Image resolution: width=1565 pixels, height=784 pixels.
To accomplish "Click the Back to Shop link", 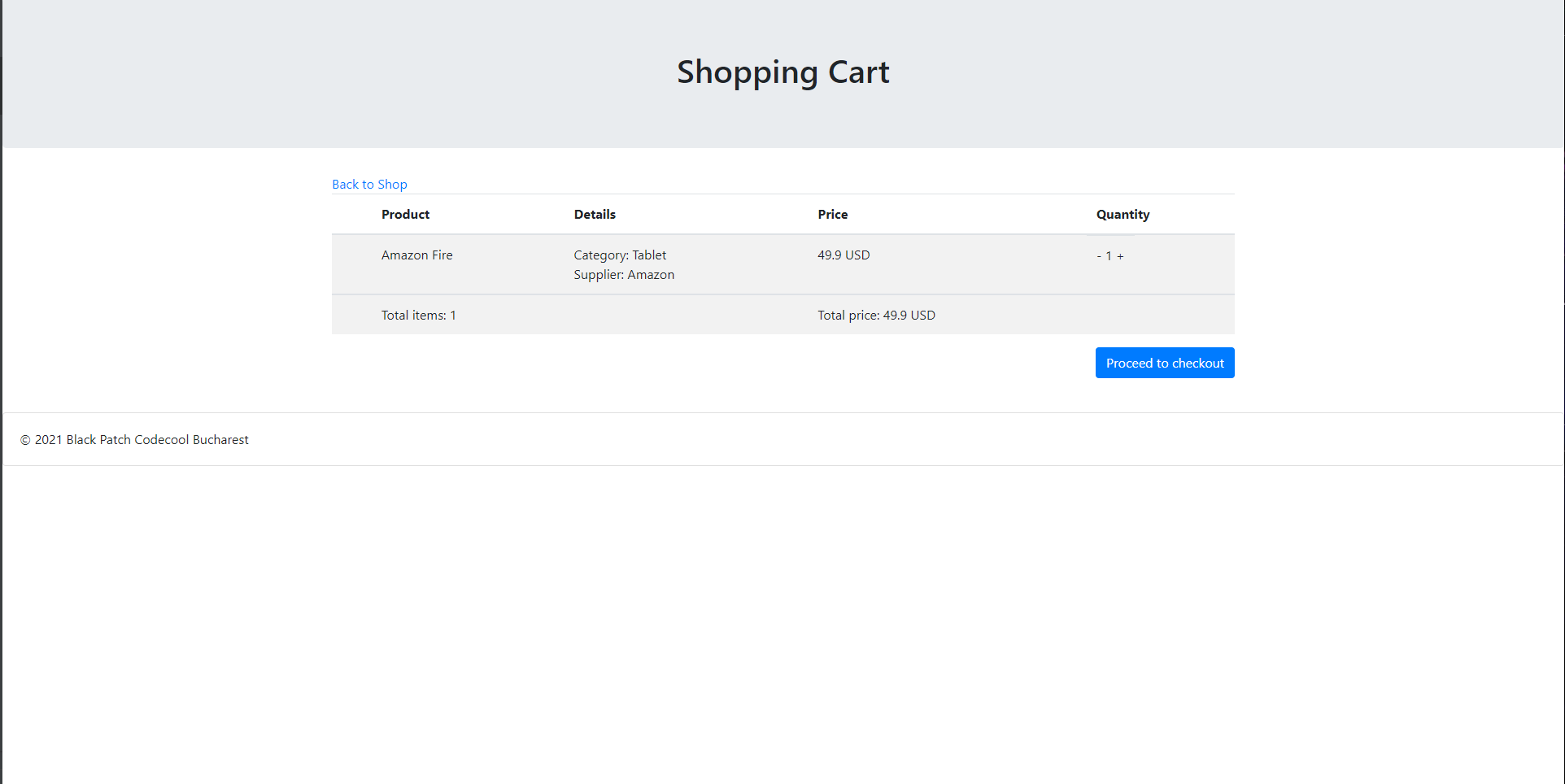I will tap(369, 184).
